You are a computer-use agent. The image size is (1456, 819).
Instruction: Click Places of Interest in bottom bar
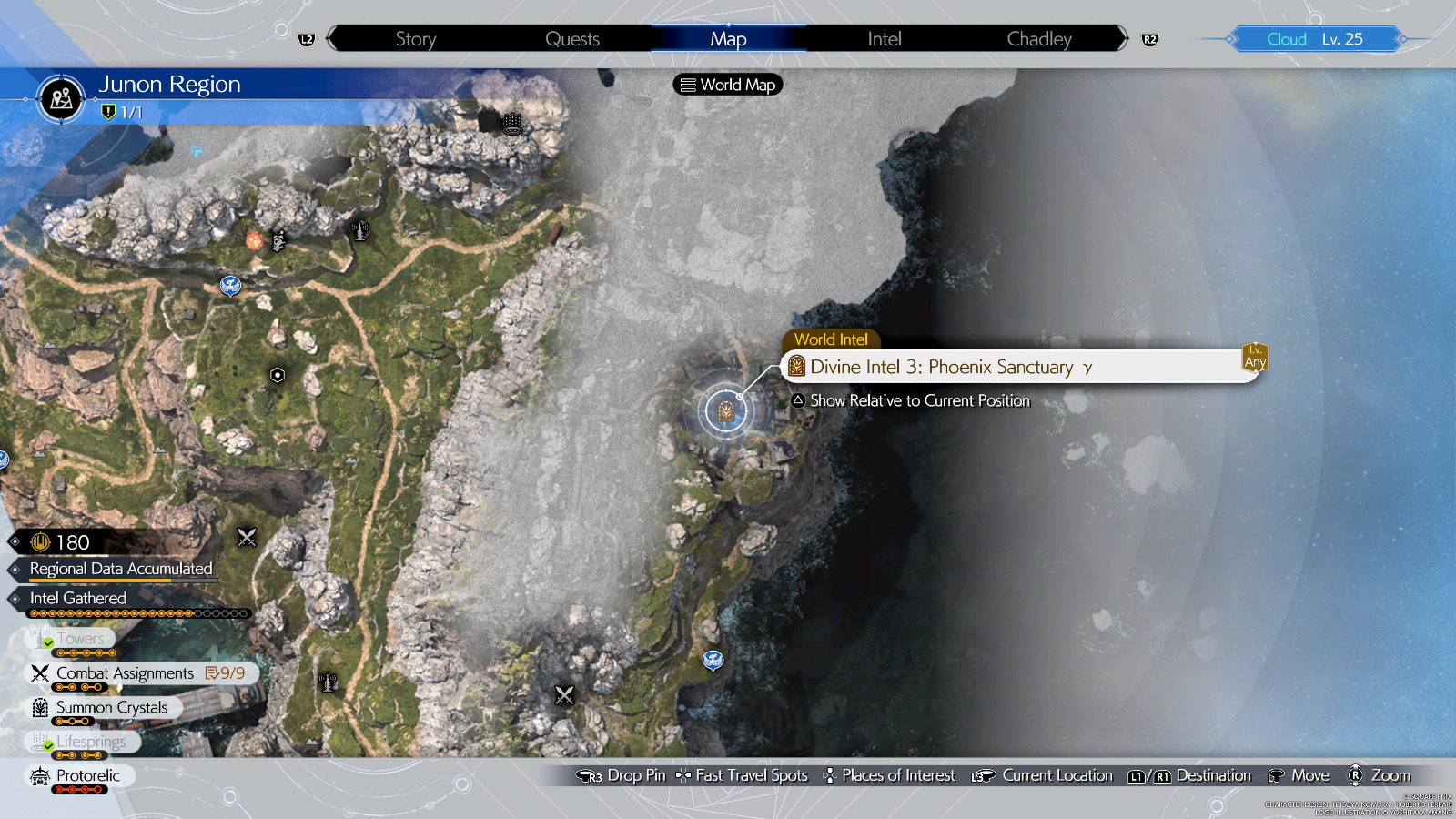point(889,775)
